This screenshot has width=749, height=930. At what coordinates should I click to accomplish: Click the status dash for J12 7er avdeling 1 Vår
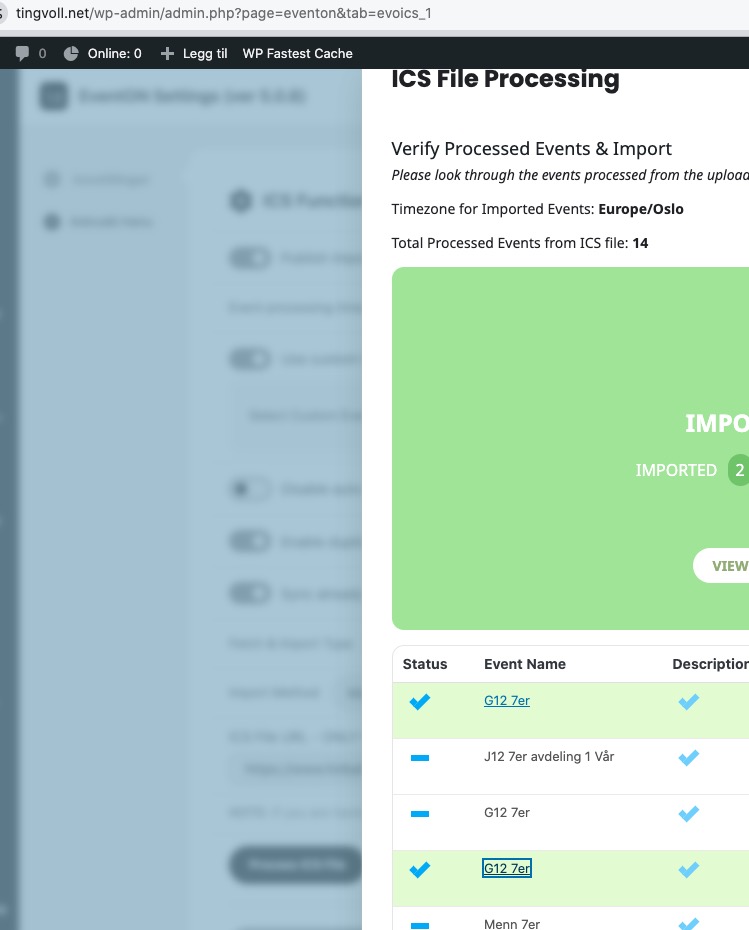click(420, 759)
